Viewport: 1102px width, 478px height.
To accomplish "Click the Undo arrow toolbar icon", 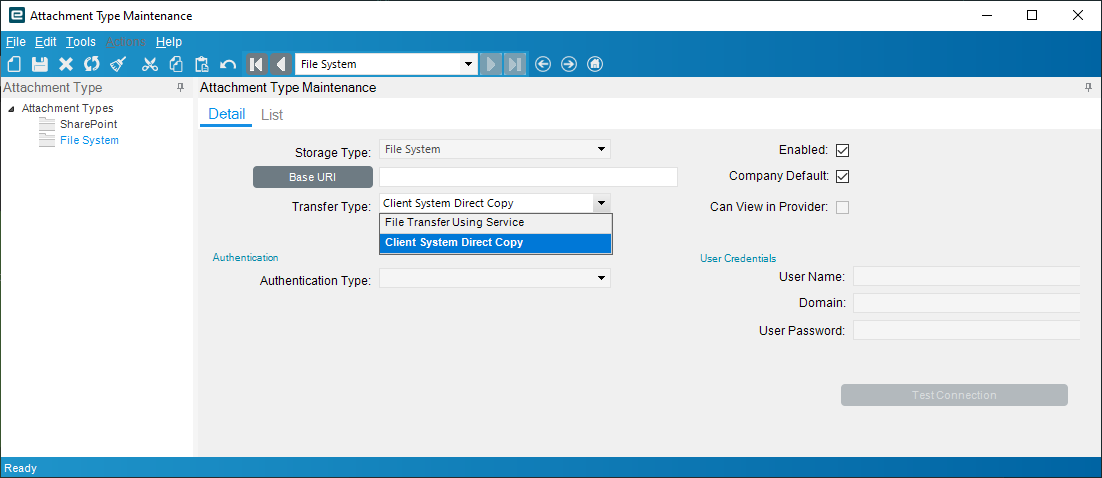I will tap(228, 64).
